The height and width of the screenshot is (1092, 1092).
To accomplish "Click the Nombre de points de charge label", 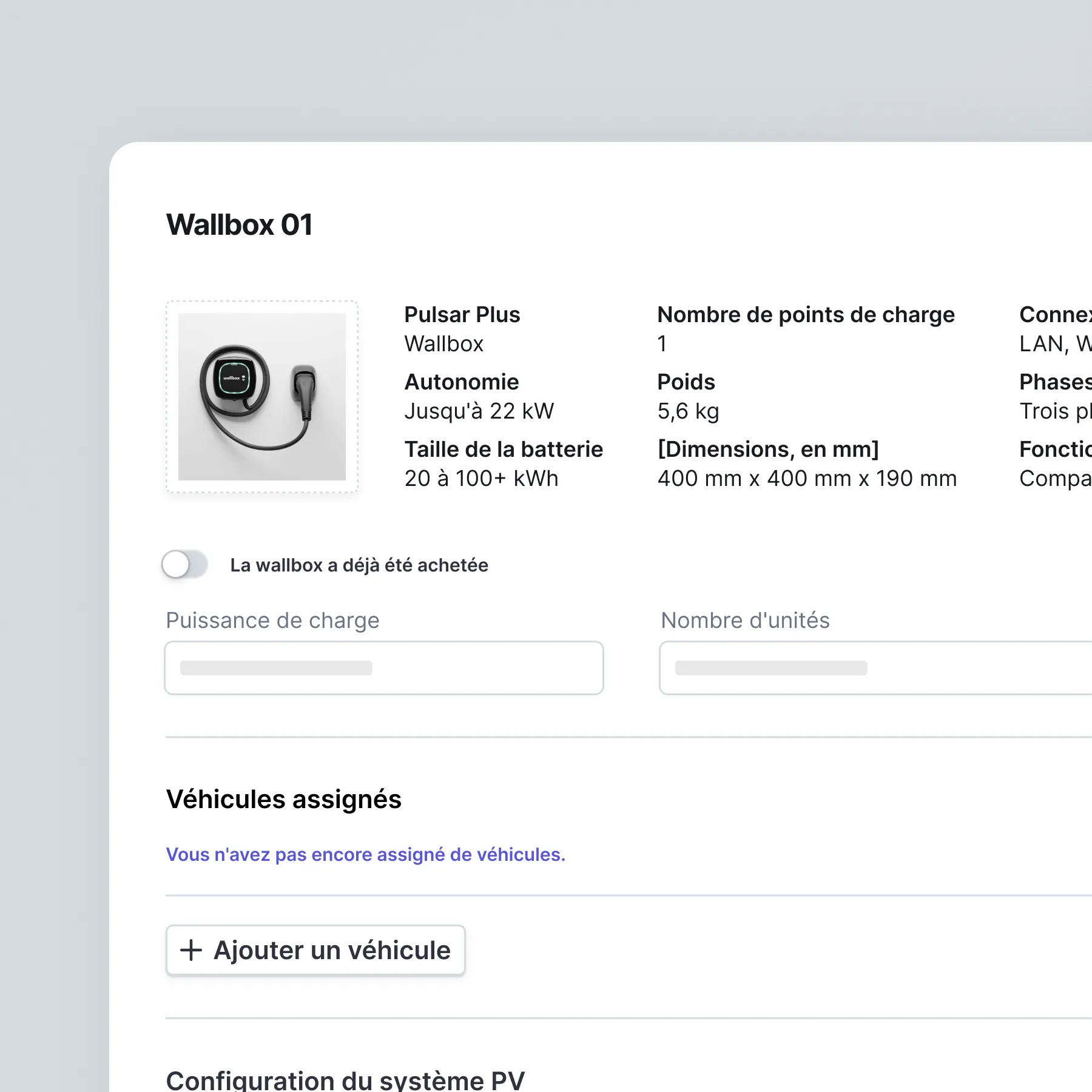I will (806, 315).
